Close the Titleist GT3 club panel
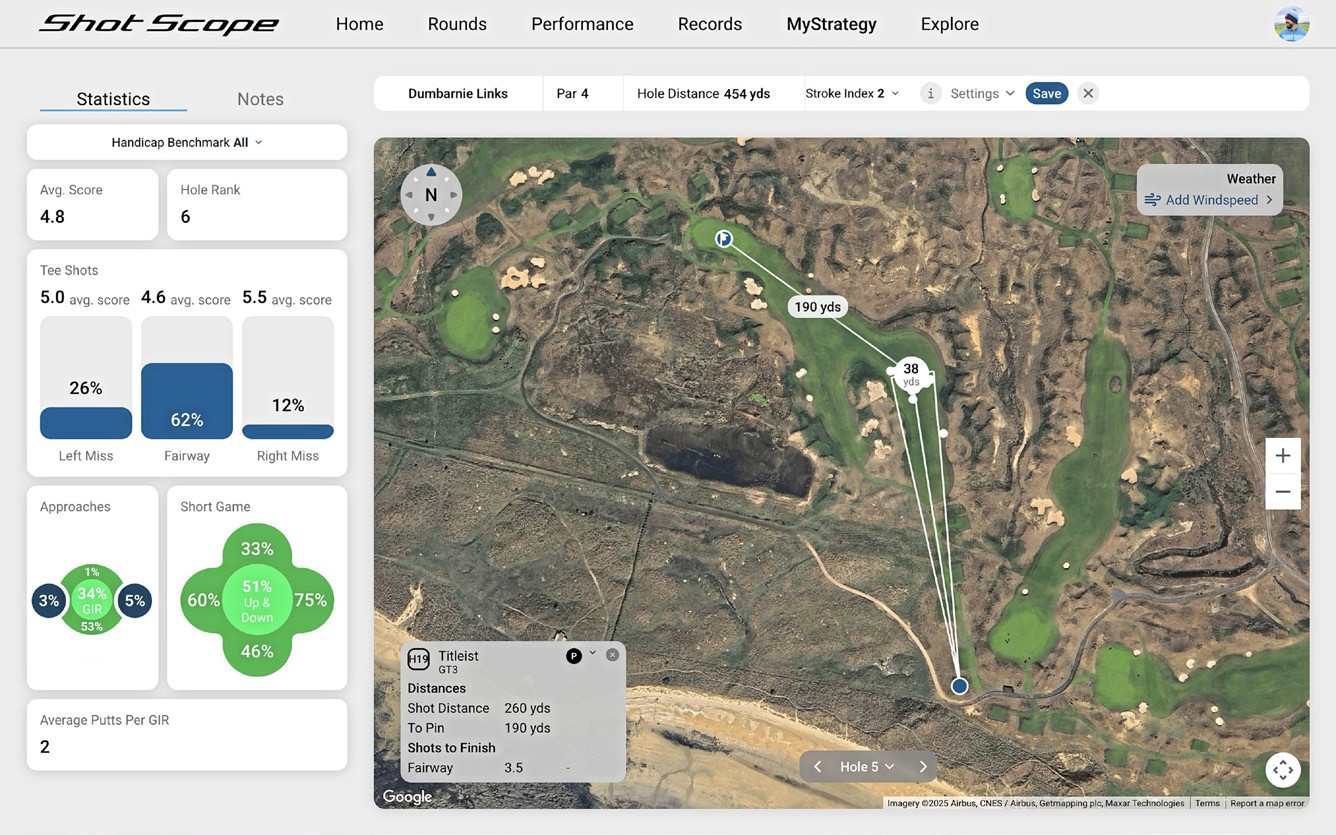1336x835 pixels. (x=612, y=655)
